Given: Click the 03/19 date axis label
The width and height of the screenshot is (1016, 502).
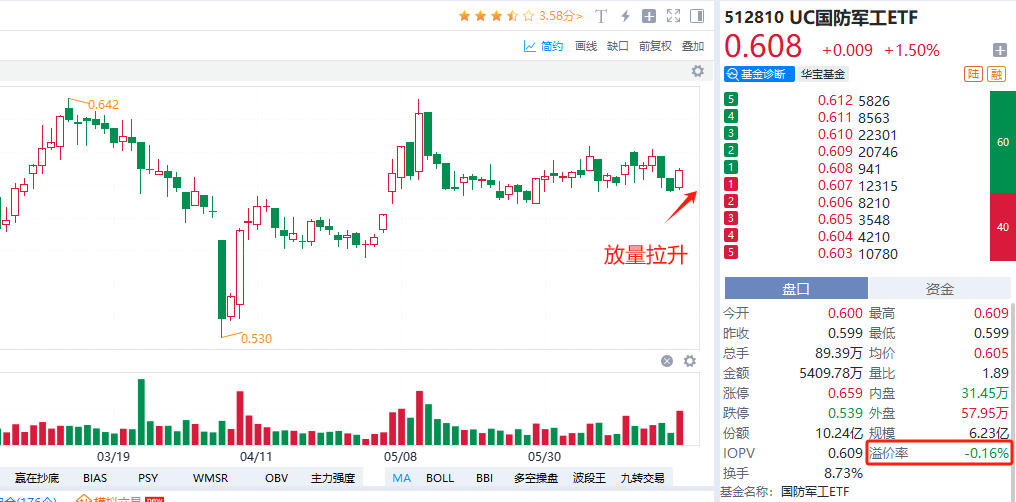Looking at the screenshot, I should pyautogui.click(x=114, y=456).
